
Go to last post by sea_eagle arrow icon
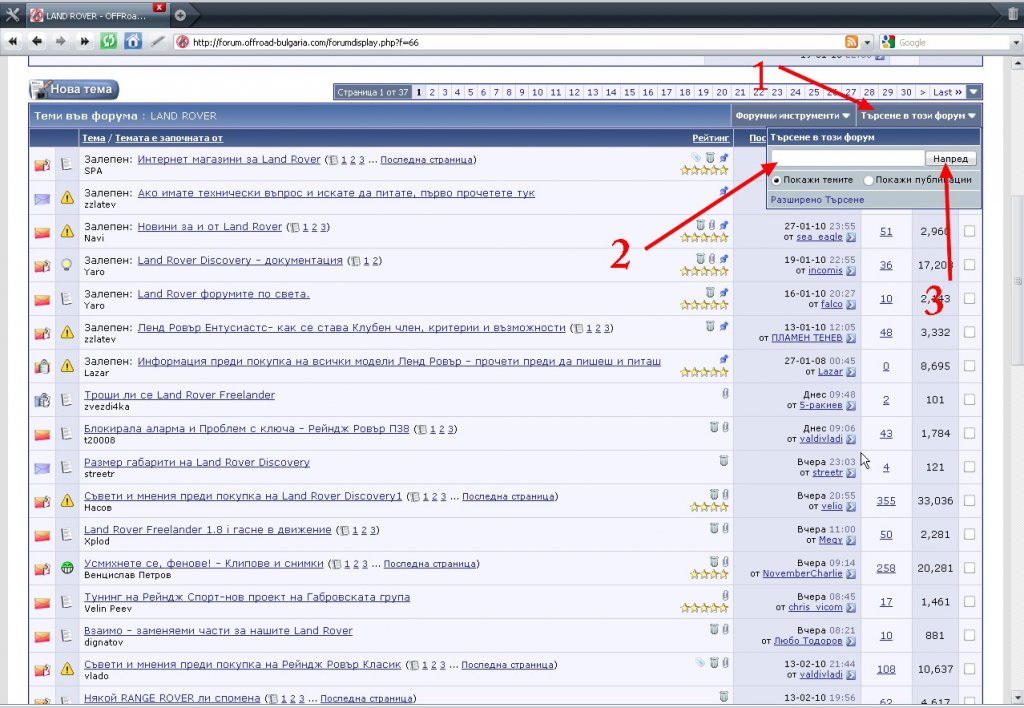(x=851, y=238)
